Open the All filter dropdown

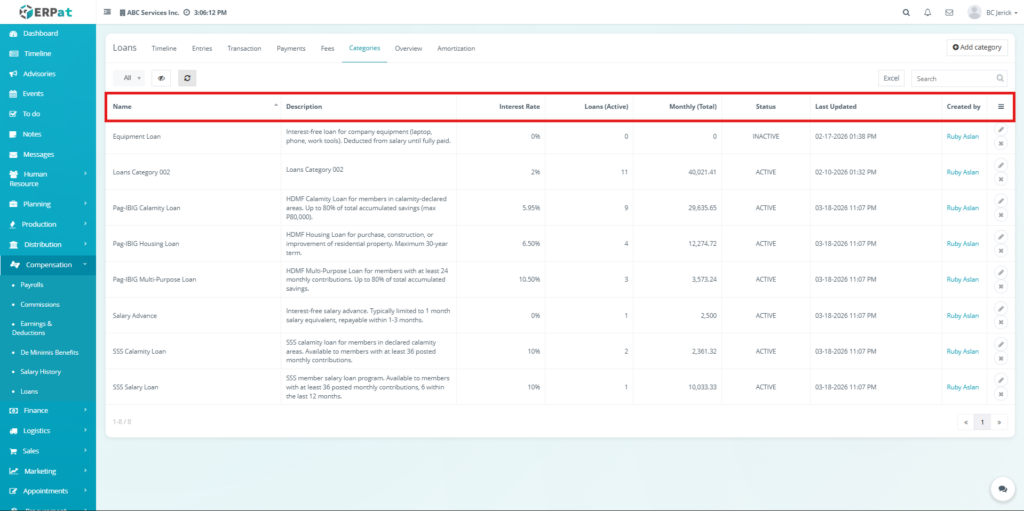tap(130, 77)
